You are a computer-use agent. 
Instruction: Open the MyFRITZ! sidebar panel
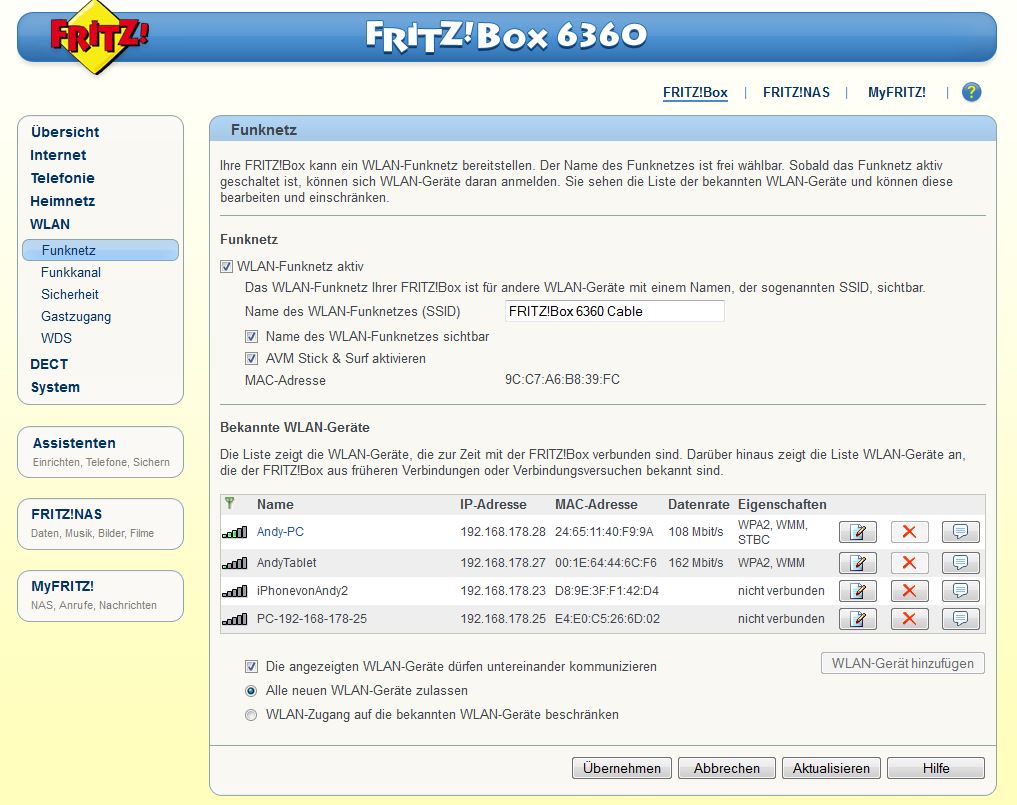pos(101,595)
